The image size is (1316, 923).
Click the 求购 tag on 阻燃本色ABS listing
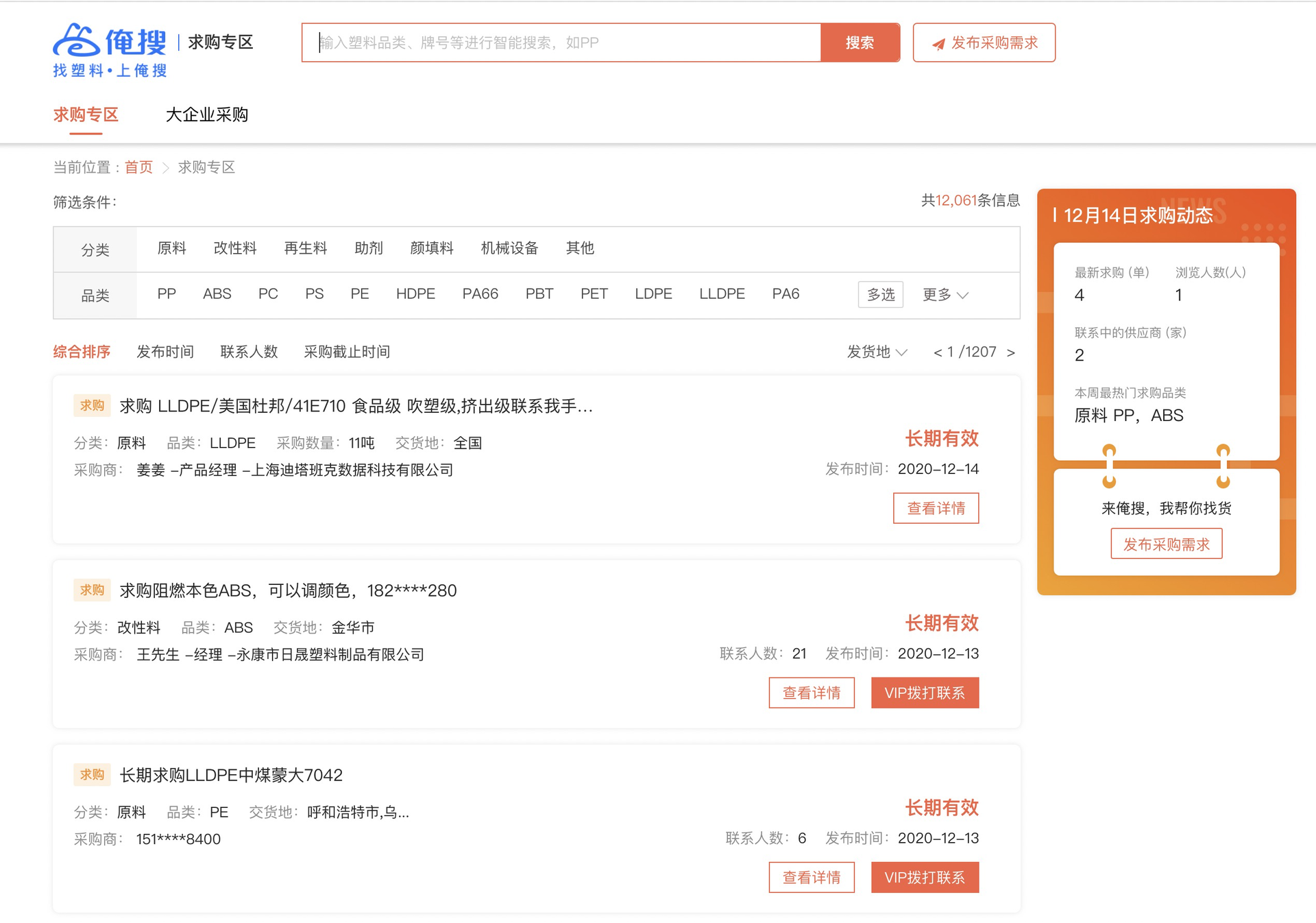click(x=92, y=590)
